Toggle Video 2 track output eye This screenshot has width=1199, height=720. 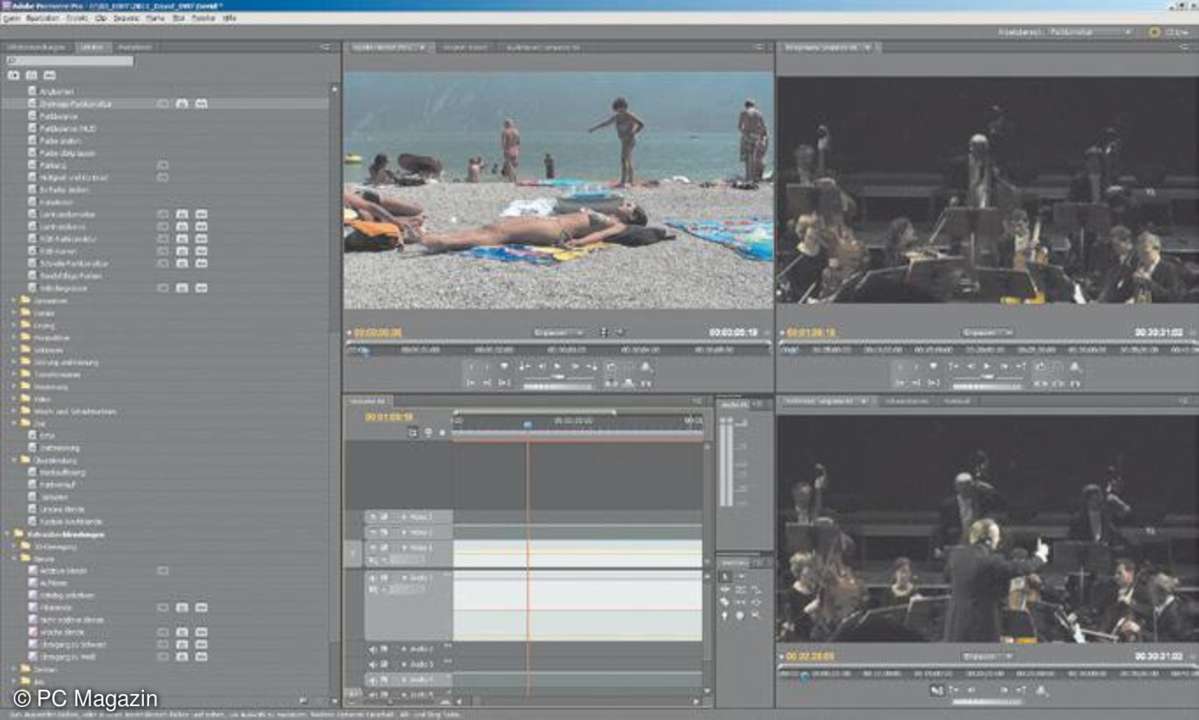pyautogui.click(x=373, y=532)
